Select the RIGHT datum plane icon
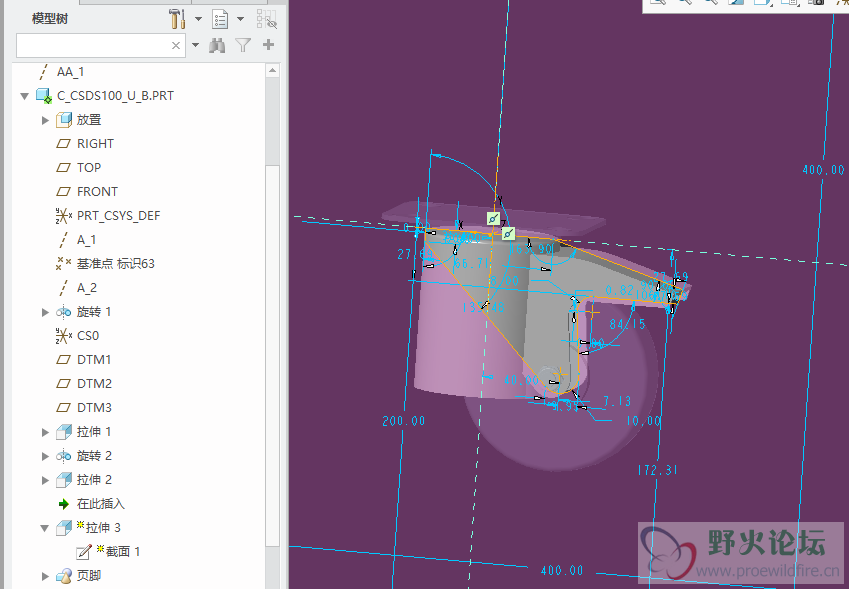Viewport: 849px width, 589px height. coord(63,143)
